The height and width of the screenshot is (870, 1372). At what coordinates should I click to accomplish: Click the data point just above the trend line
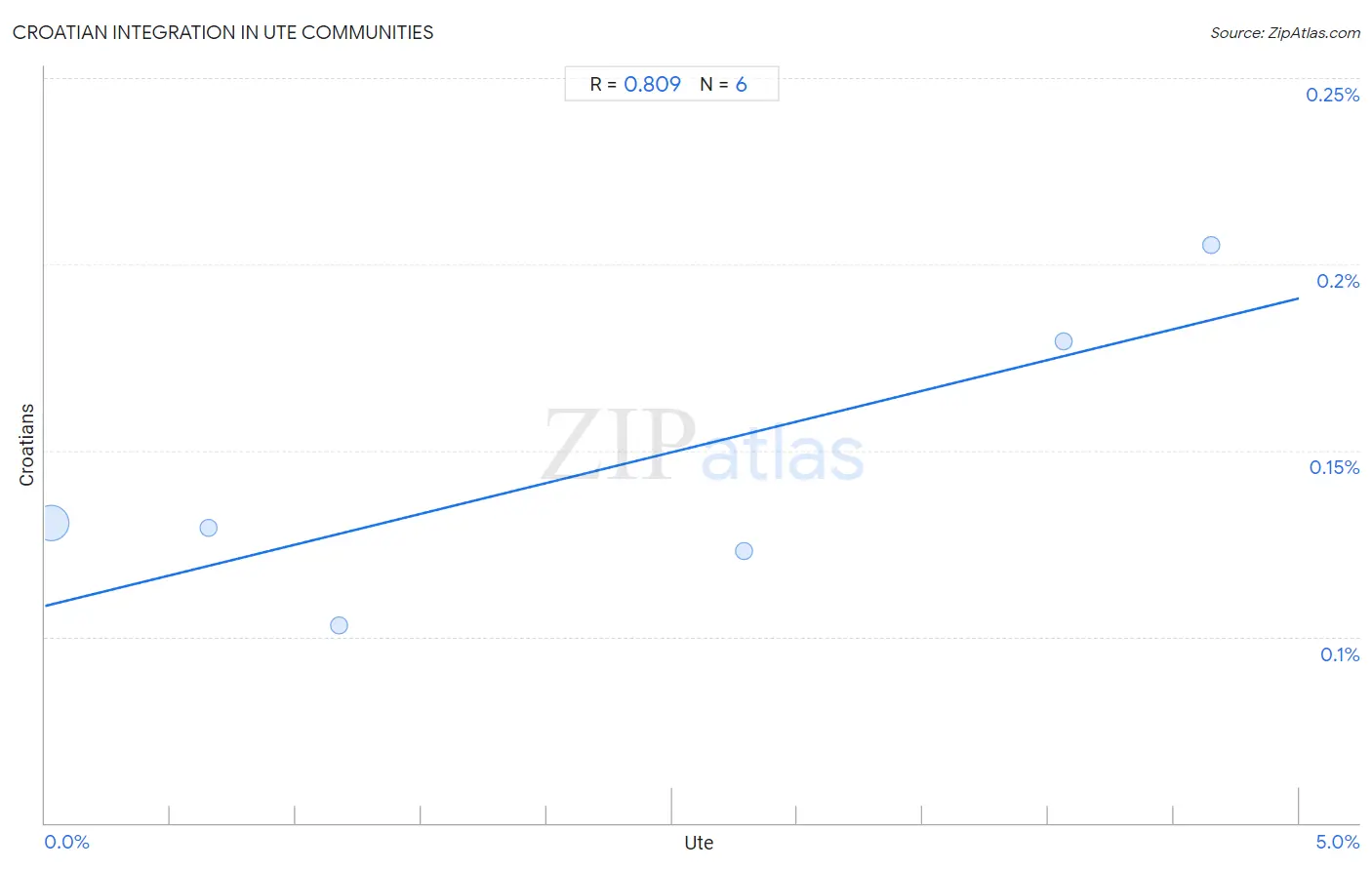coord(1064,341)
